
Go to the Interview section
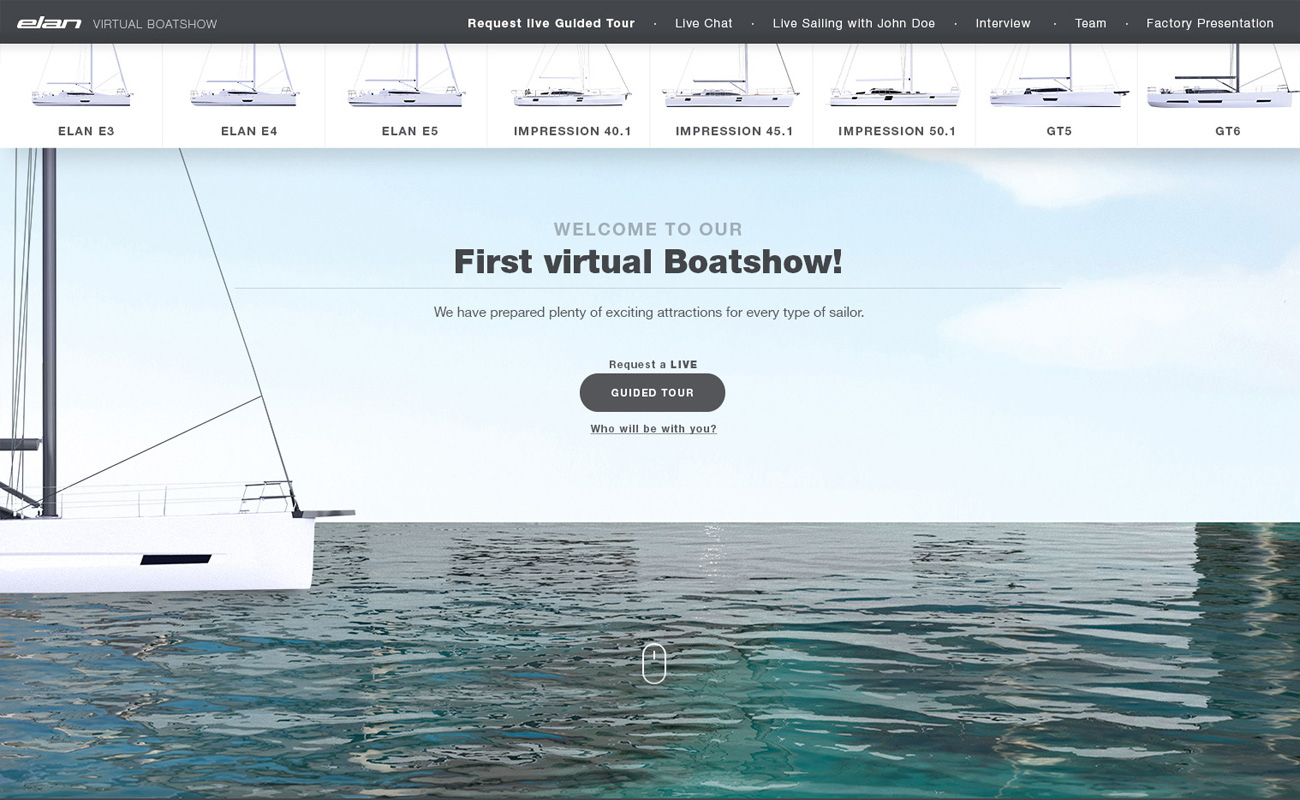[1003, 23]
